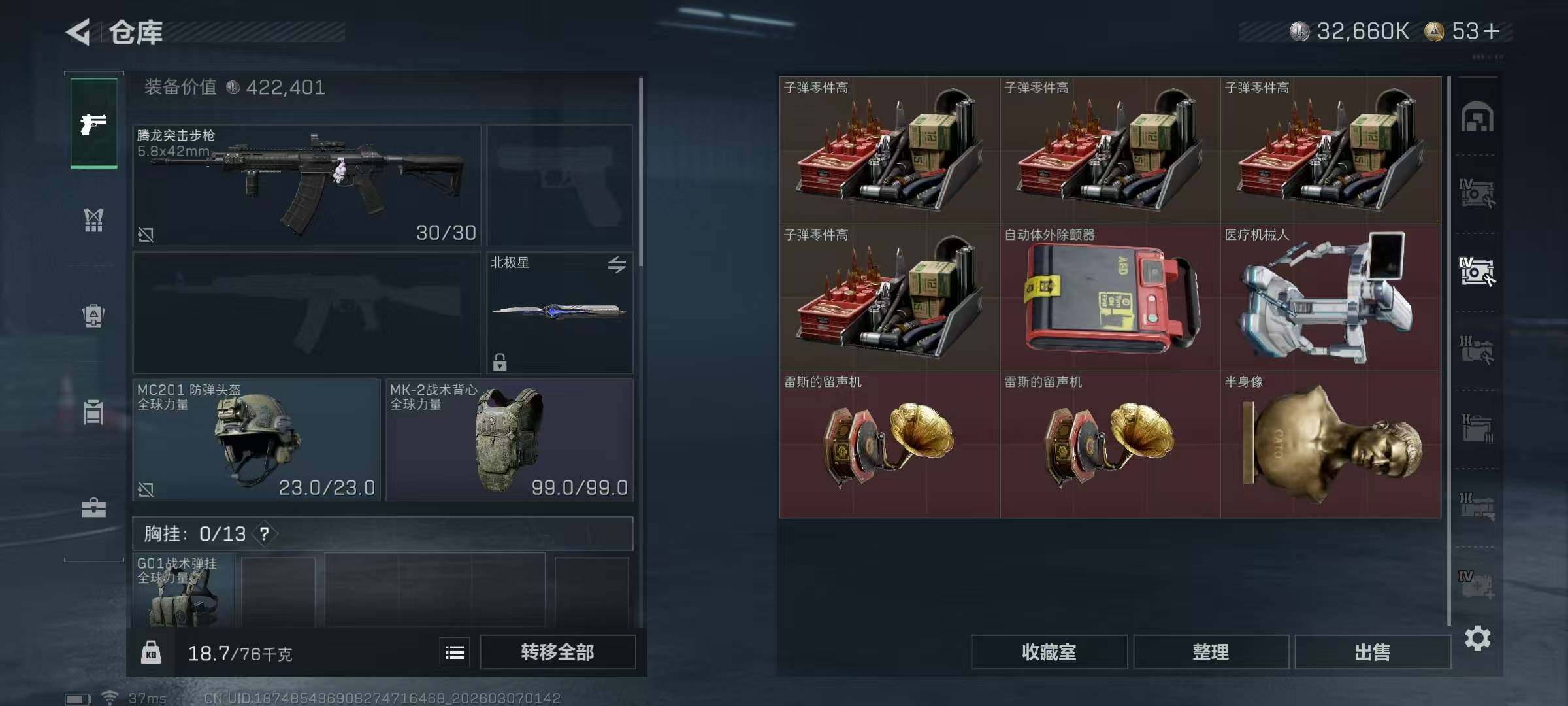
Task: Open the backpack sidebar icon
Action: click(x=93, y=316)
